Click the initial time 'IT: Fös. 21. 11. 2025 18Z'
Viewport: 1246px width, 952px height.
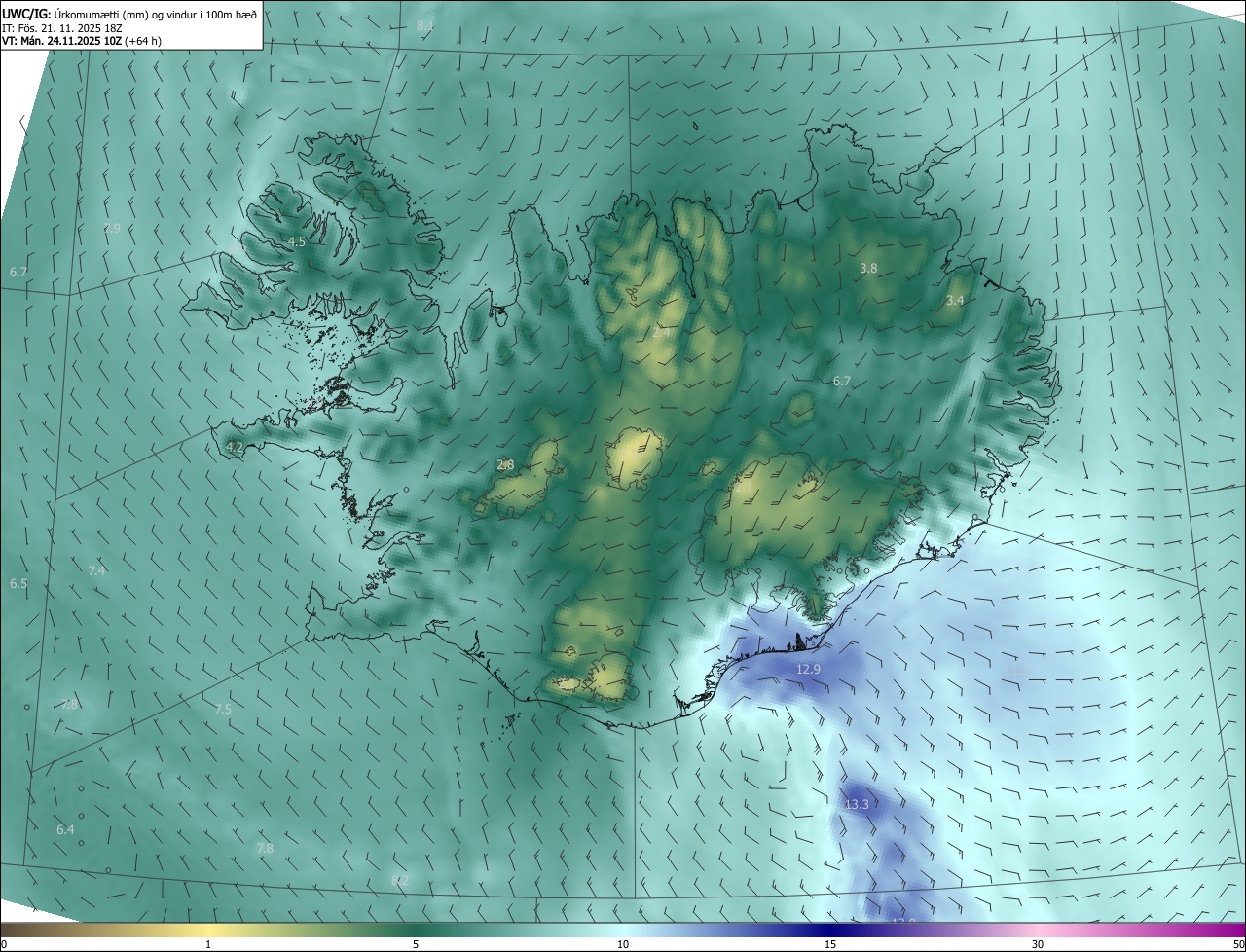[62, 27]
